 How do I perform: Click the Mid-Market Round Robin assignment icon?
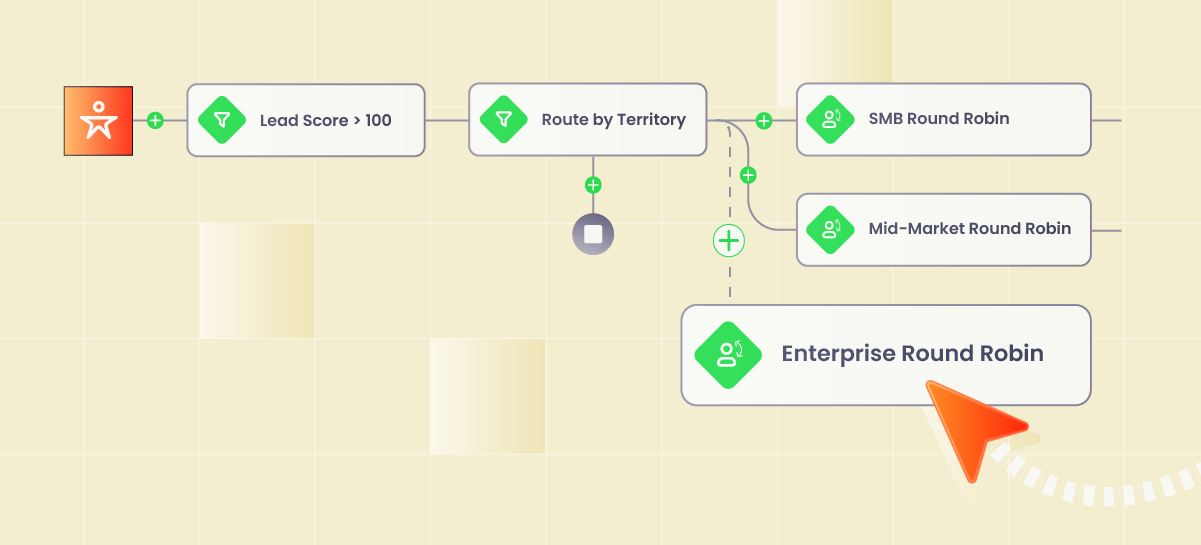[x=831, y=229]
